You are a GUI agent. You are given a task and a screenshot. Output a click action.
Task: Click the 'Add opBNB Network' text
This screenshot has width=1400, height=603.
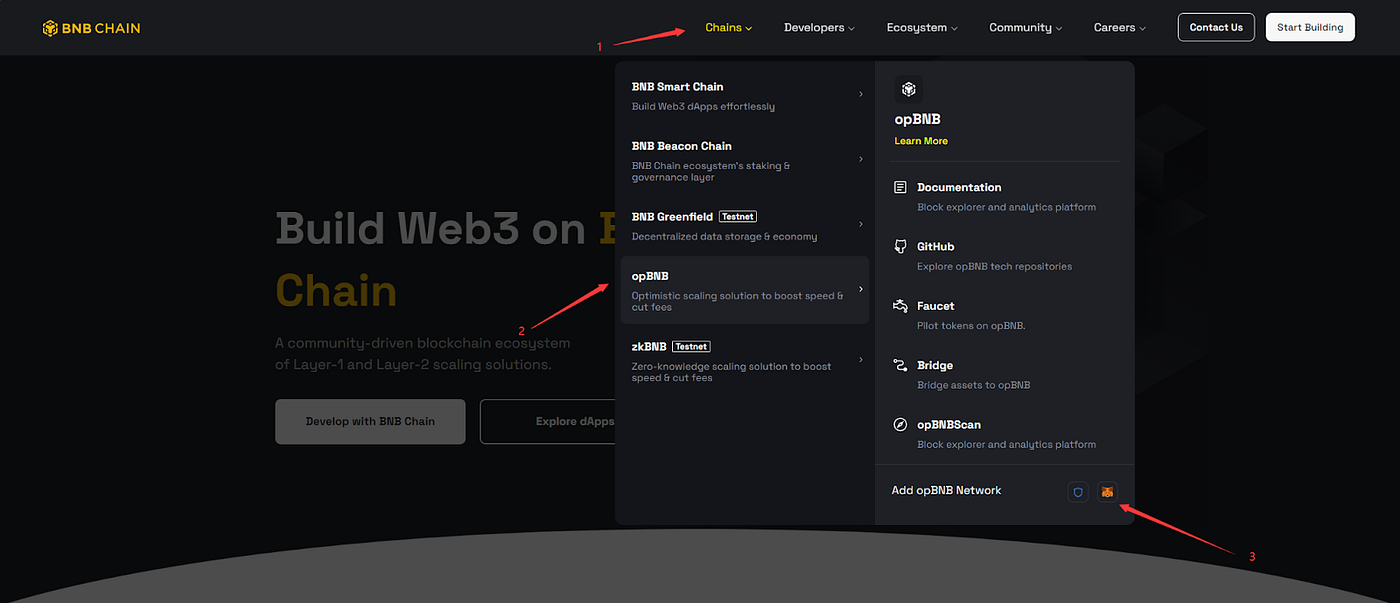pyautogui.click(x=946, y=490)
